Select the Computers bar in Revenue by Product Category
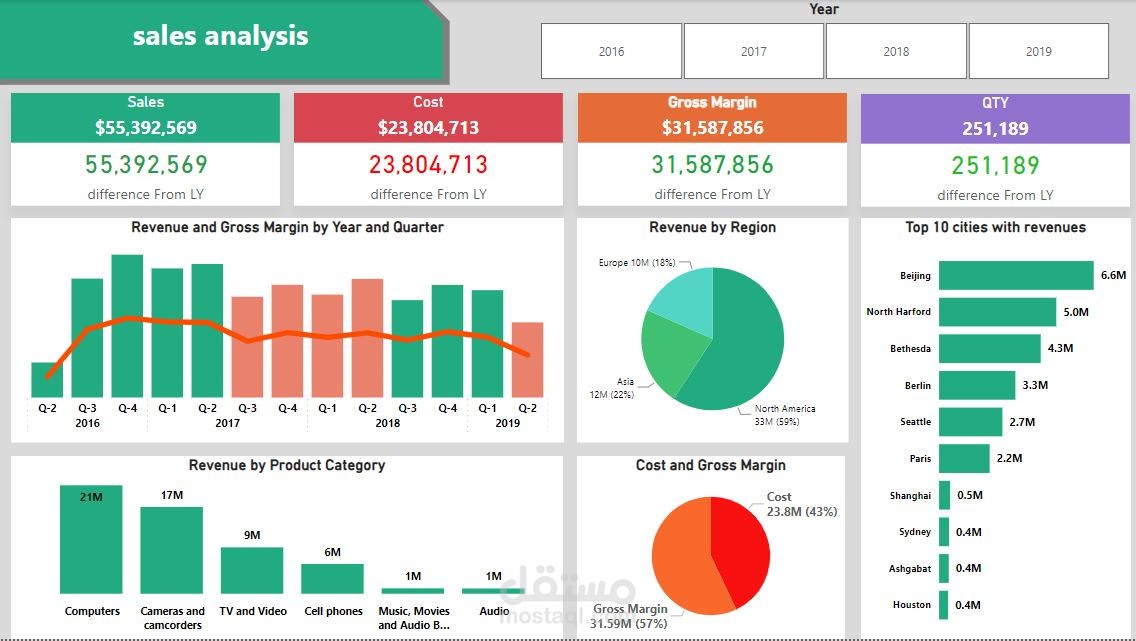The width and height of the screenshot is (1136, 641). 91,545
